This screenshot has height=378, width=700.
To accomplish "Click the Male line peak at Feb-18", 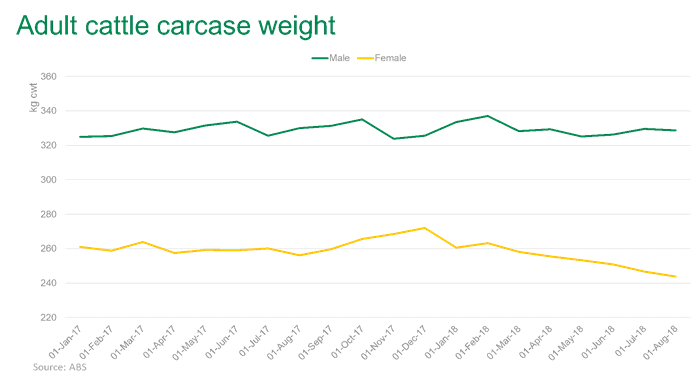I will tap(488, 116).
